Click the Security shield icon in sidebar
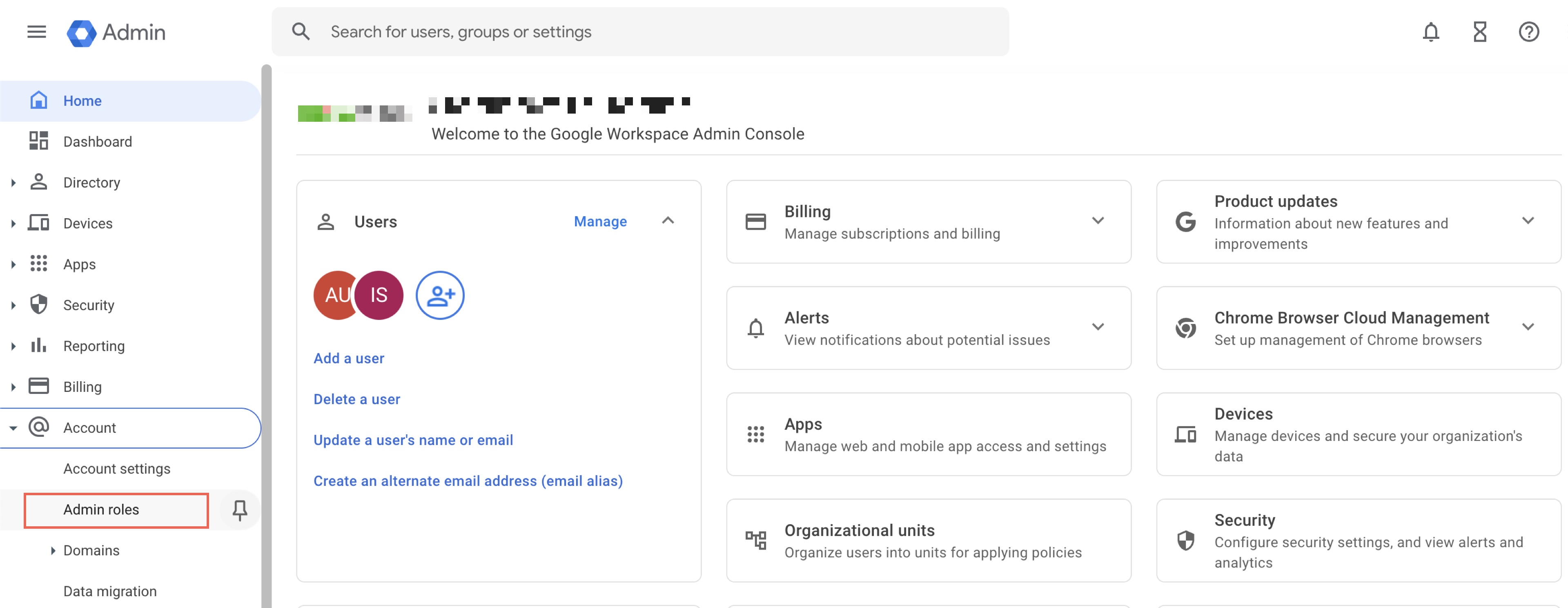Image resolution: width=1568 pixels, height=608 pixels. [x=38, y=304]
